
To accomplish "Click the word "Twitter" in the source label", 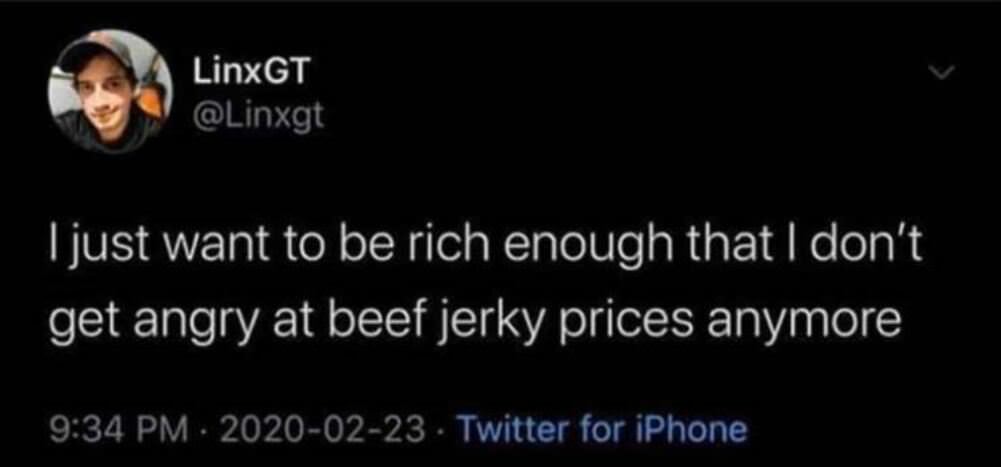I will click(512, 430).
